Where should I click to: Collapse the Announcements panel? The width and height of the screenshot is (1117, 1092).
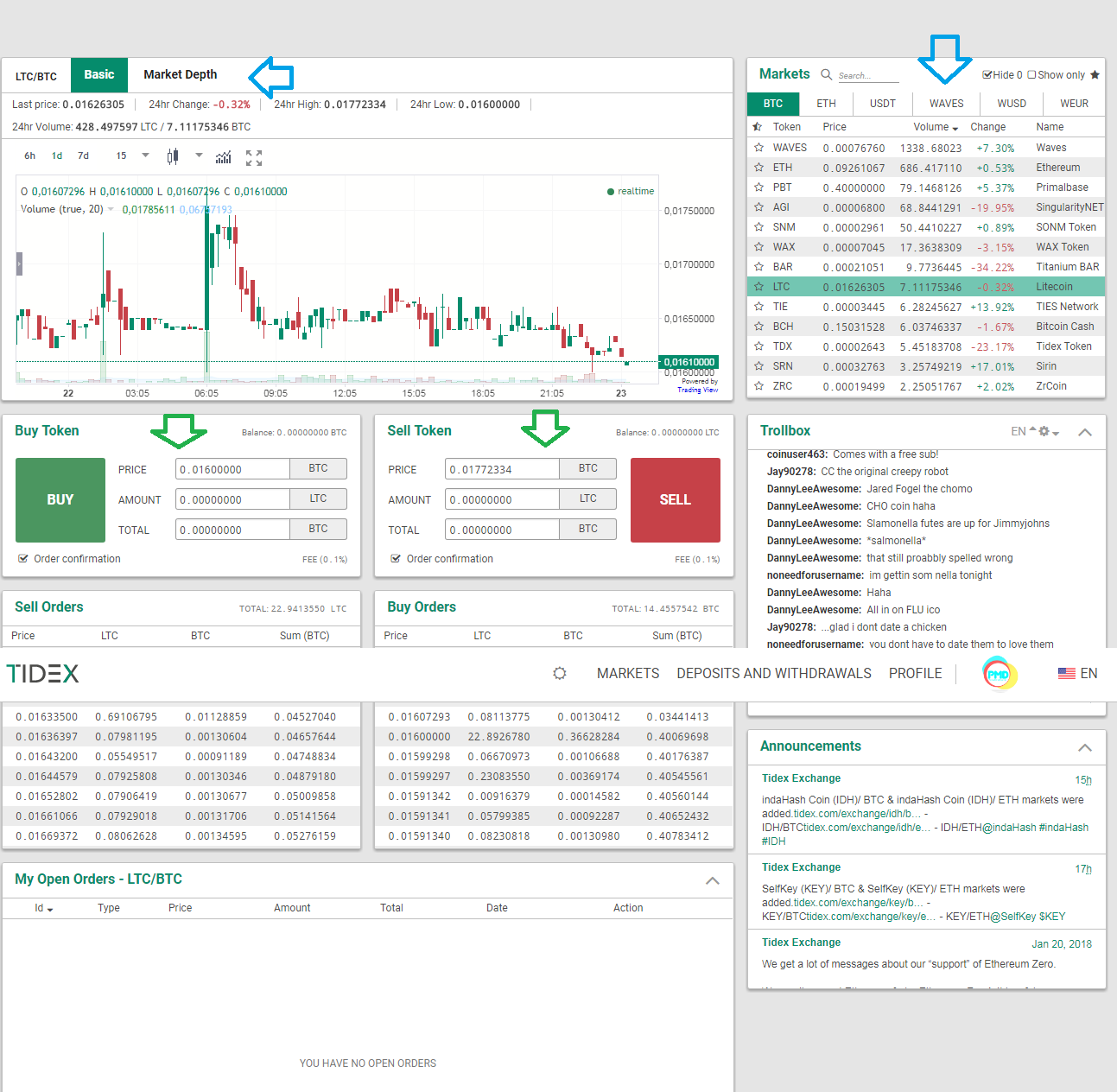point(1085,747)
